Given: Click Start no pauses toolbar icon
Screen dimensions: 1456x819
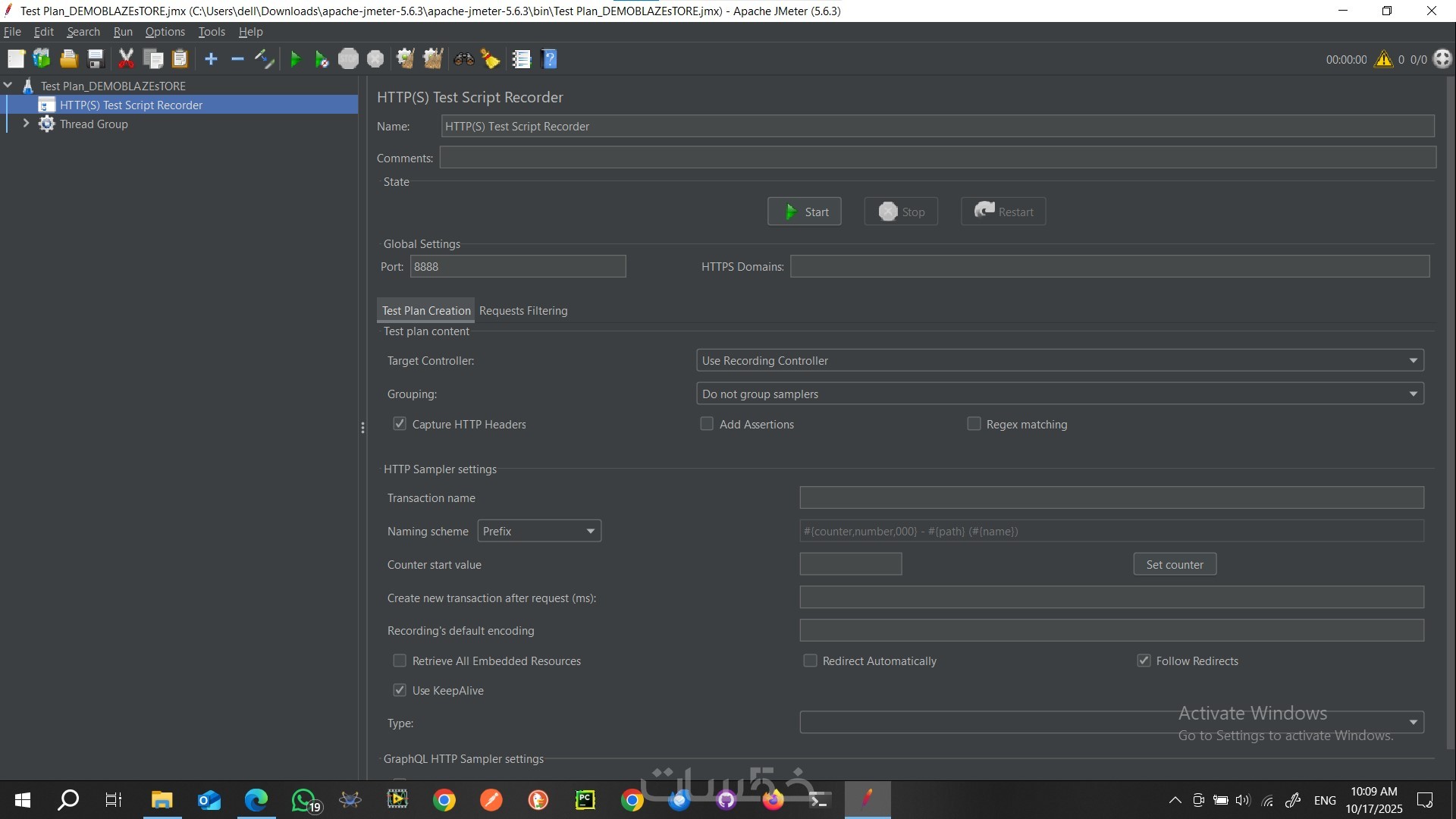Looking at the screenshot, I should (x=322, y=59).
